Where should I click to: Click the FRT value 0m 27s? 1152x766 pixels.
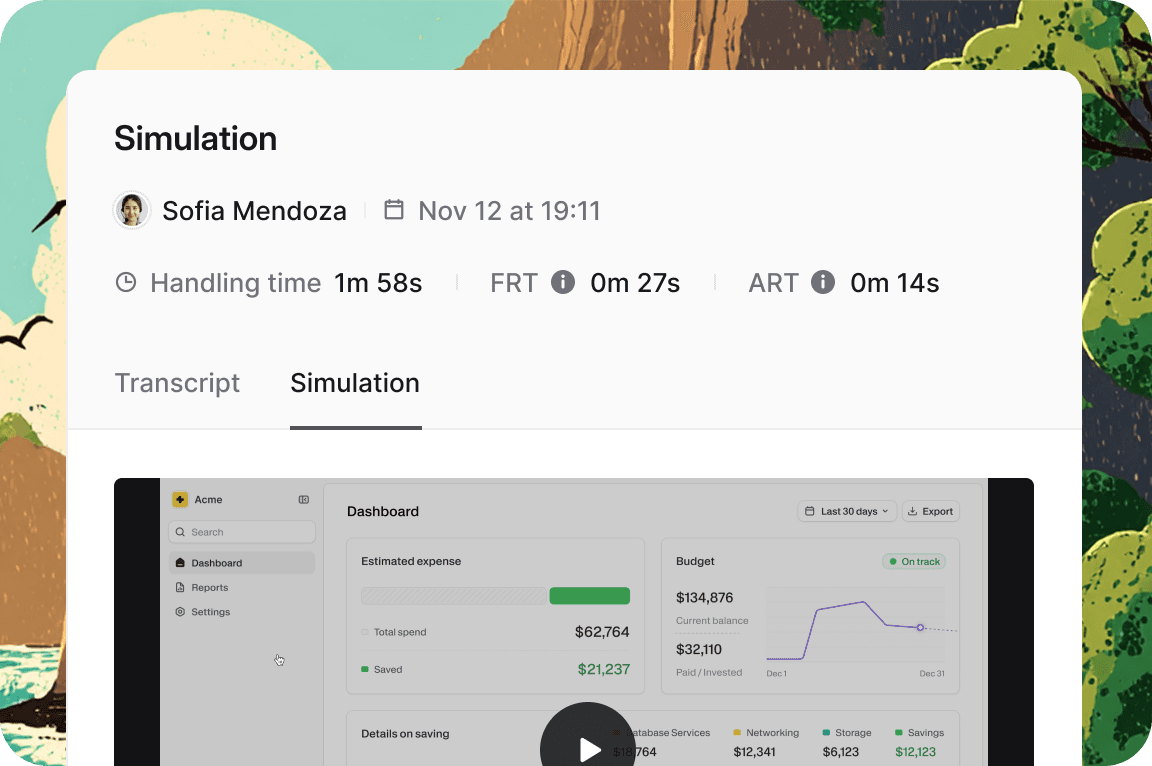pos(636,283)
